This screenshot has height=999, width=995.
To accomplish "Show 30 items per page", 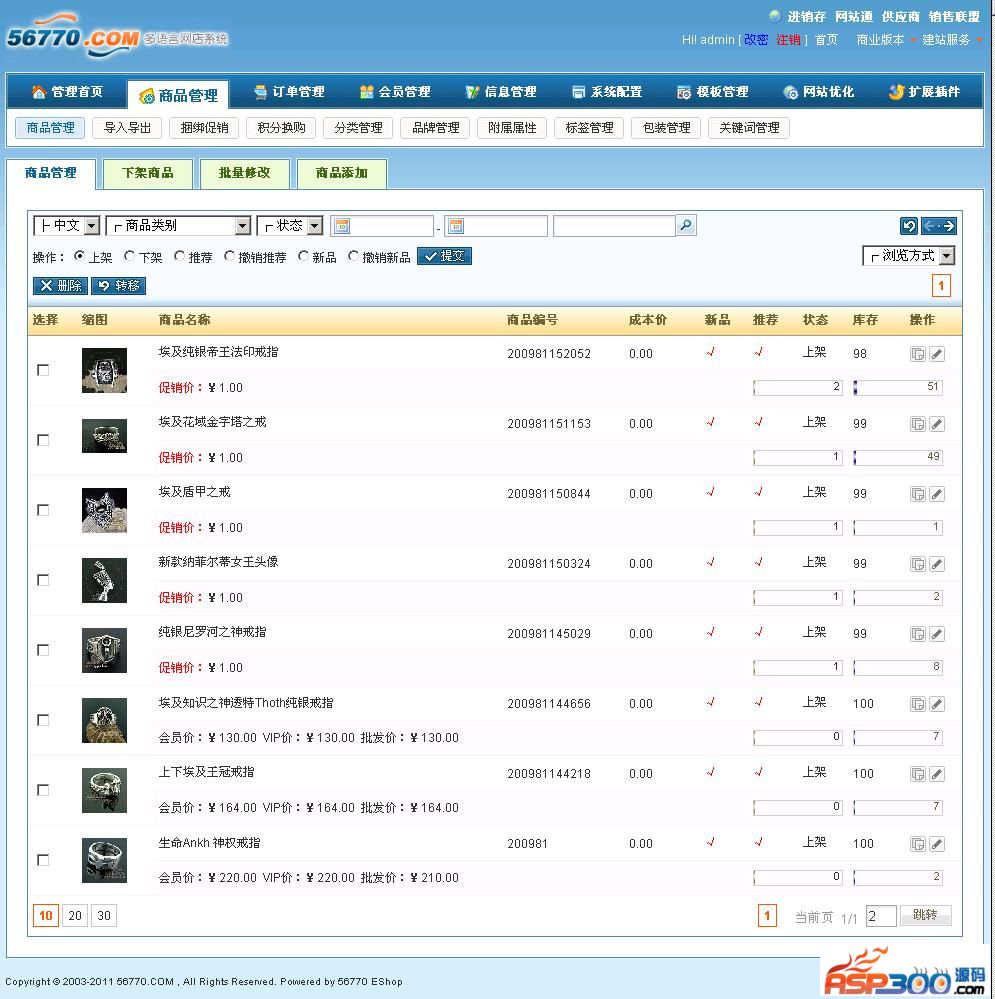I will click(x=104, y=916).
